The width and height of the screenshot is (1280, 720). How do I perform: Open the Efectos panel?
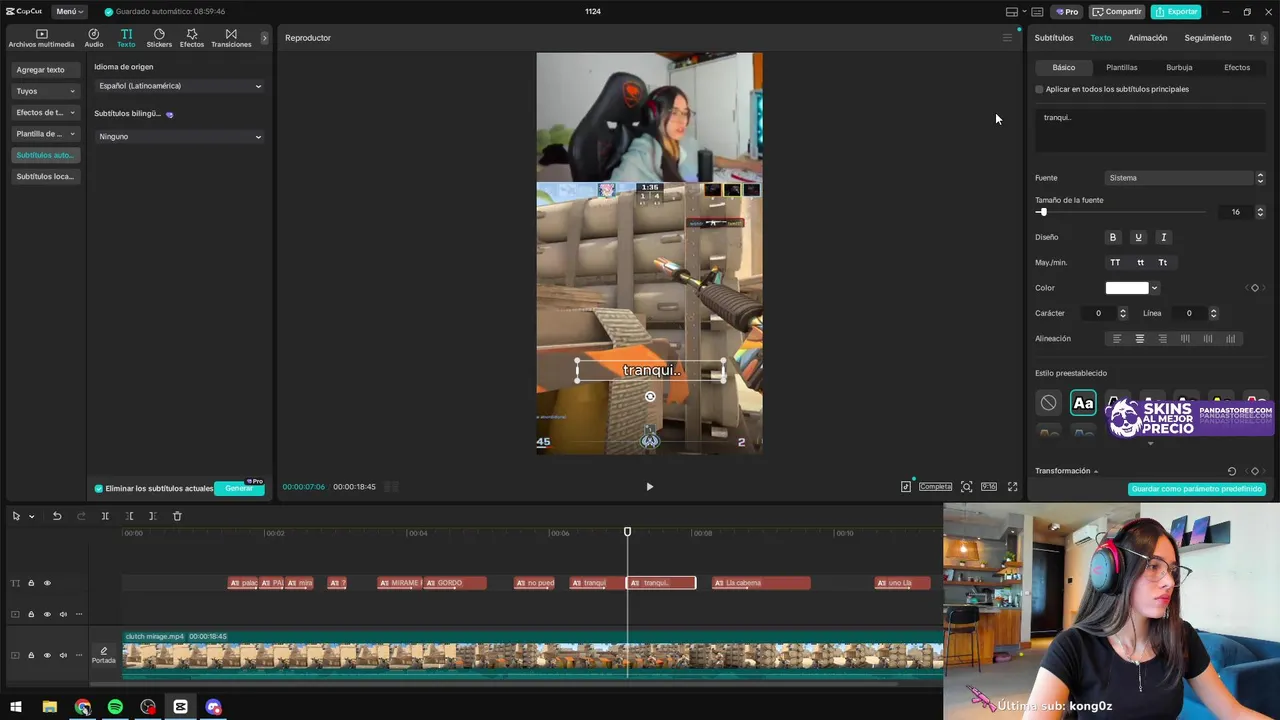coord(192,38)
